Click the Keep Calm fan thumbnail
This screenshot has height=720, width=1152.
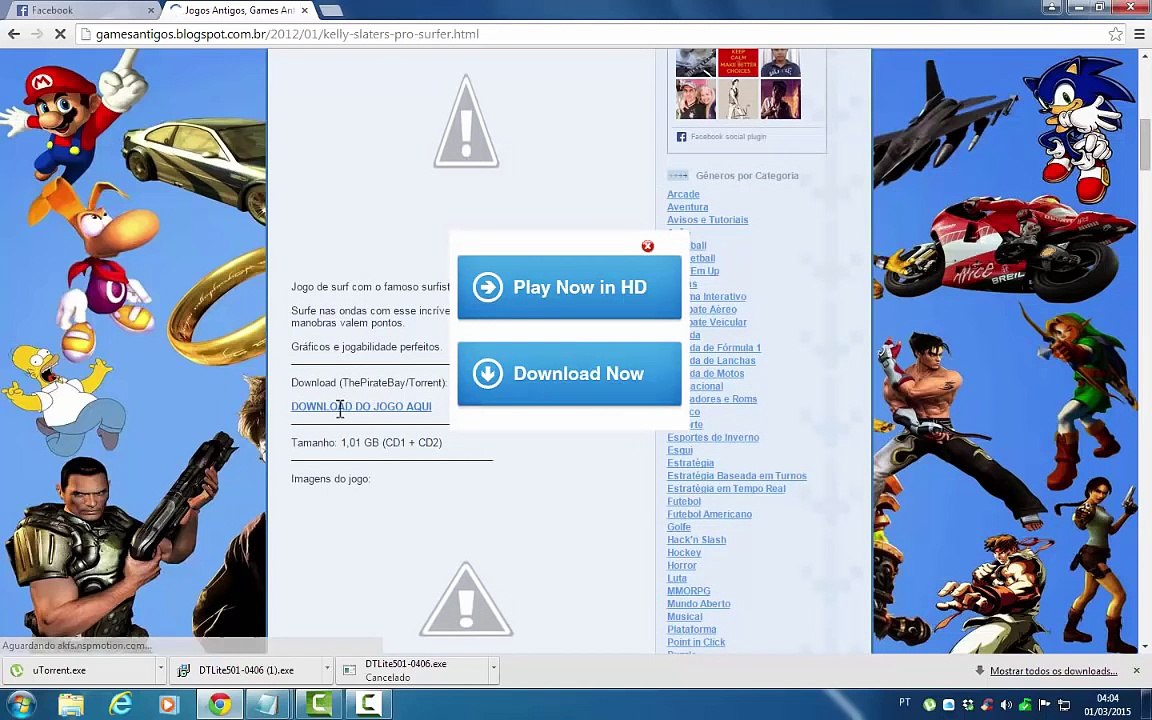coord(738,62)
